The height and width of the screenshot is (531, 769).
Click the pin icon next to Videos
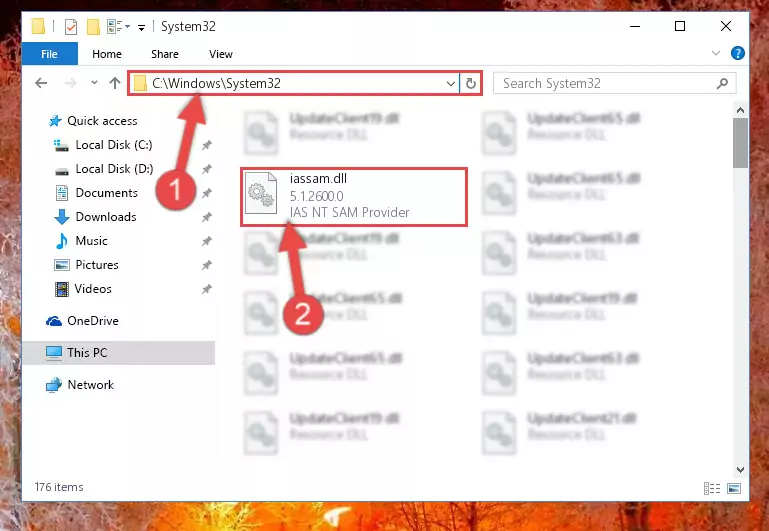pos(206,289)
